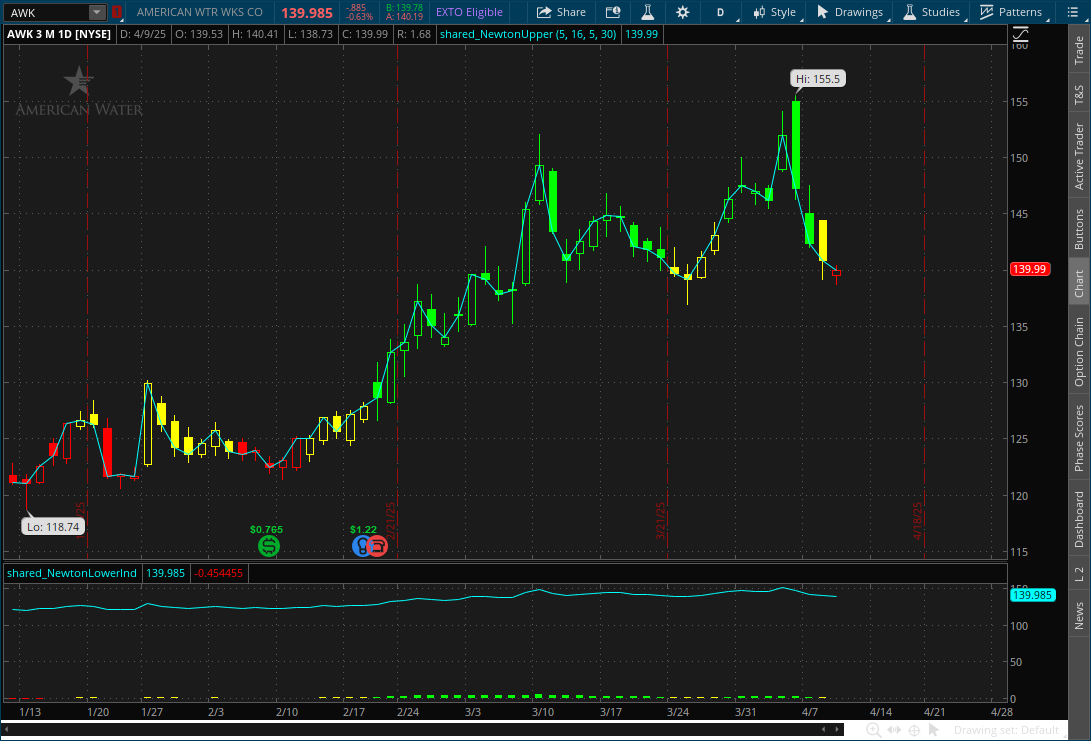Click the flask icon in toolbar
The height and width of the screenshot is (741, 1091).
(647, 12)
